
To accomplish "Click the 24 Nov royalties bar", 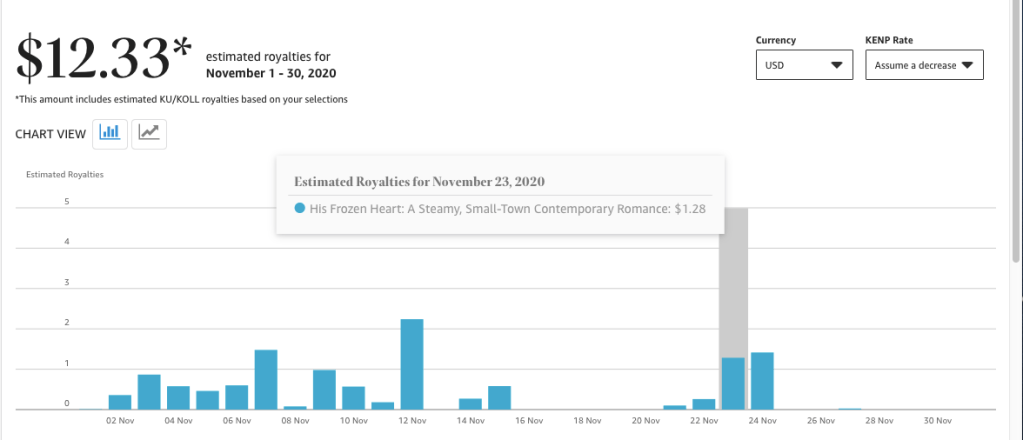I will tap(762, 381).
